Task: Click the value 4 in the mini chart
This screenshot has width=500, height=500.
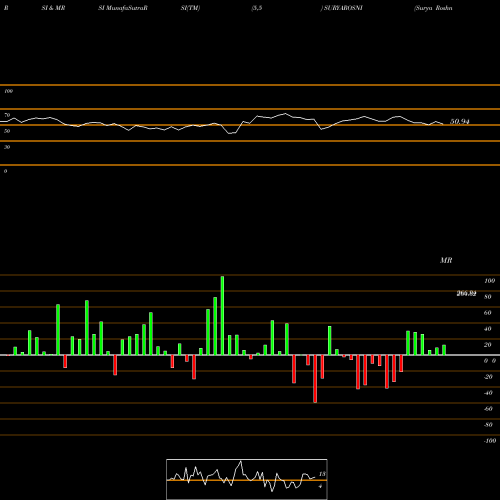Action: 320,486
